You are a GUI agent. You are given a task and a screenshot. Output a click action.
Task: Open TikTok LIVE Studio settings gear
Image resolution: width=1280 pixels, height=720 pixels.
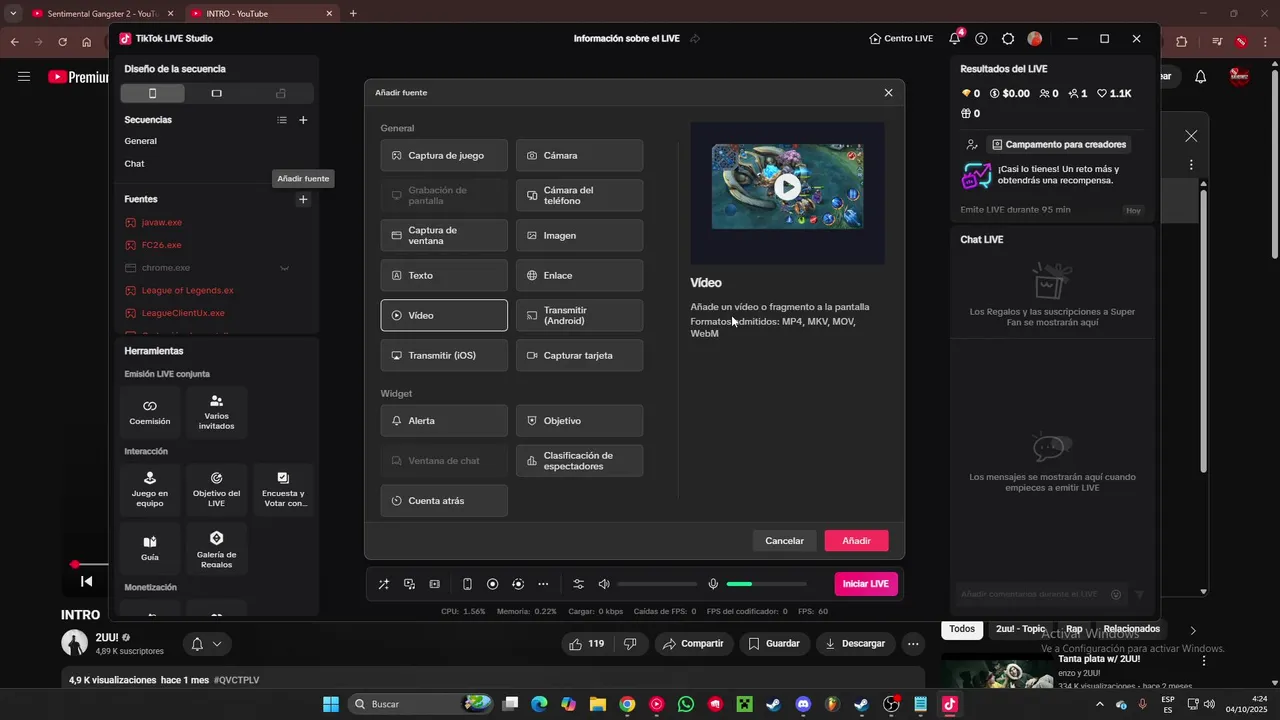[x=1008, y=38]
